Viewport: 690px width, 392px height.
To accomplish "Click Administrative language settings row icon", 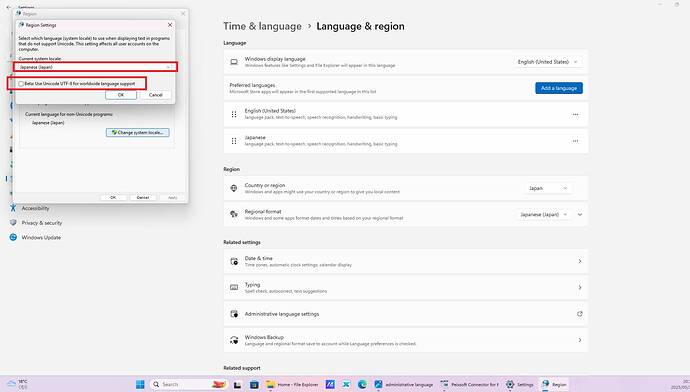I will coord(234,314).
